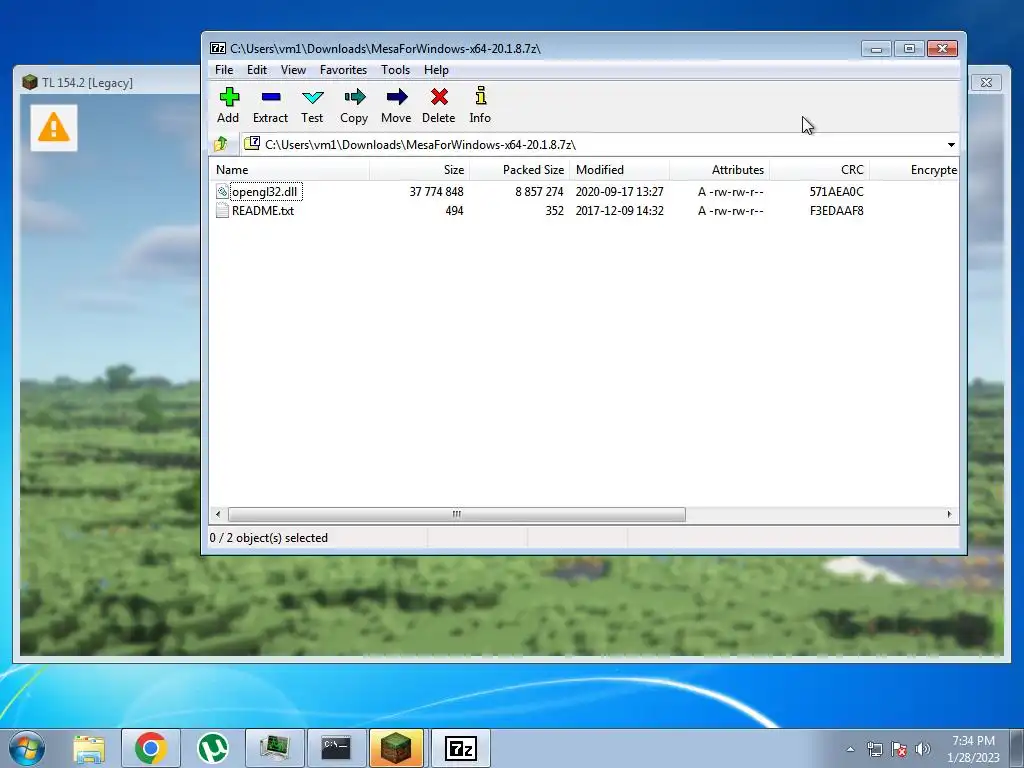Click the TL 154.2 [Legacy] title bar

click(88, 82)
